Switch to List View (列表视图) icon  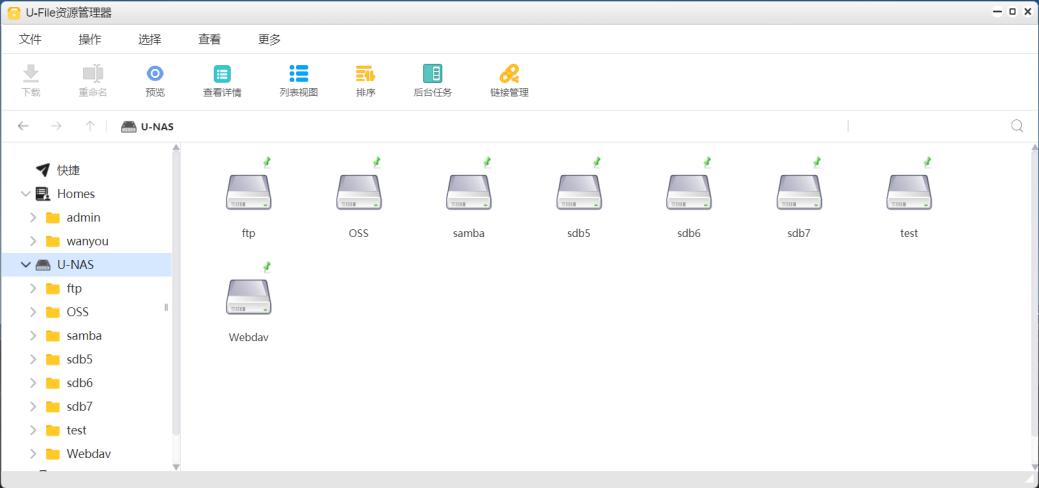tap(298, 74)
